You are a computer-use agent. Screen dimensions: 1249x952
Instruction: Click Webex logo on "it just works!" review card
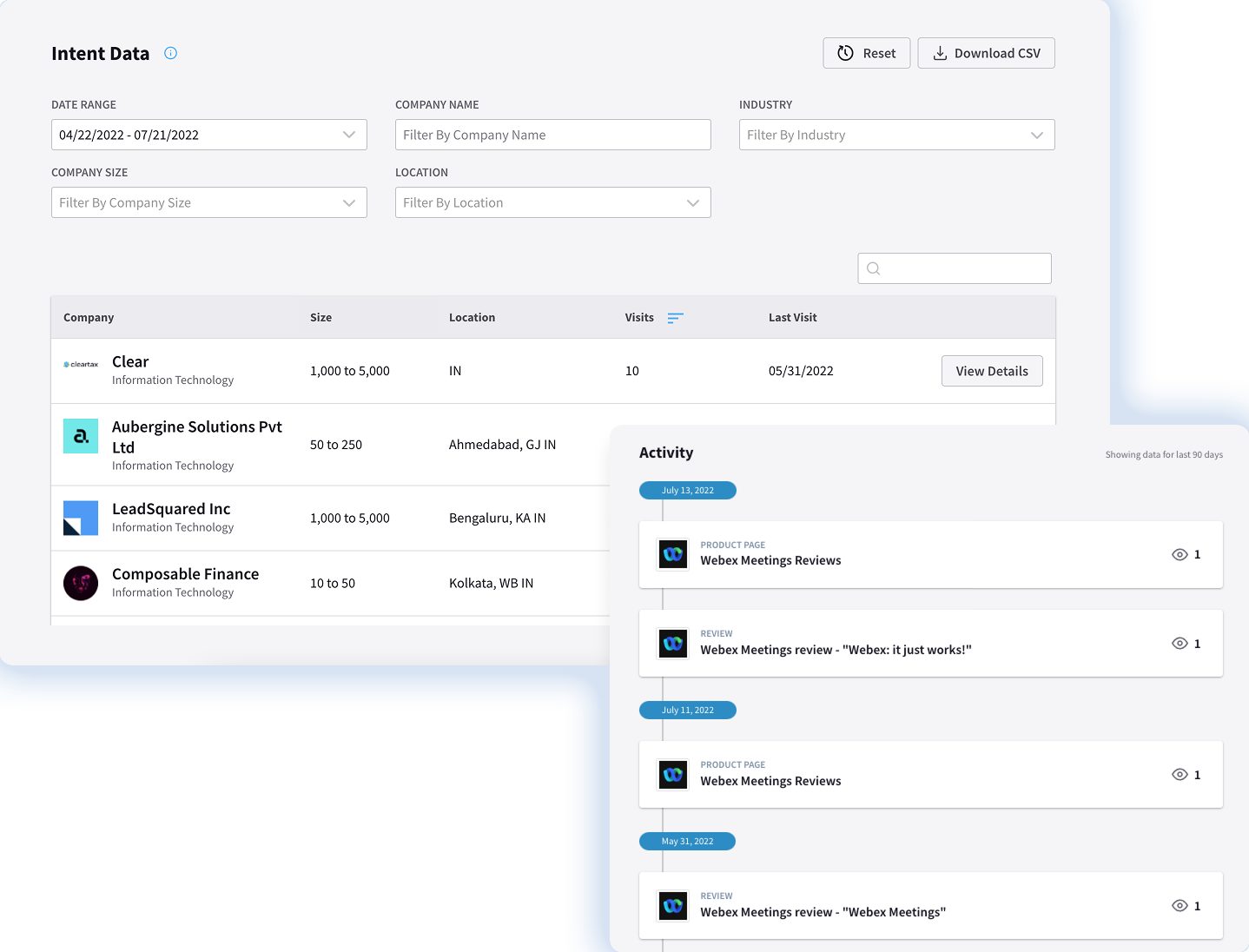coord(673,644)
